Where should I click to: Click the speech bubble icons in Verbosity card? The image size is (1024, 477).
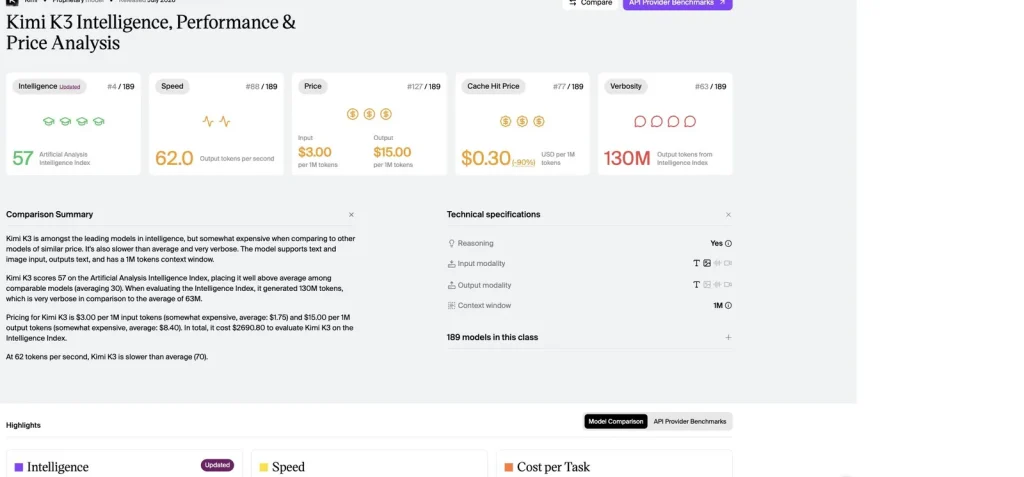pyautogui.click(x=665, y=122)
